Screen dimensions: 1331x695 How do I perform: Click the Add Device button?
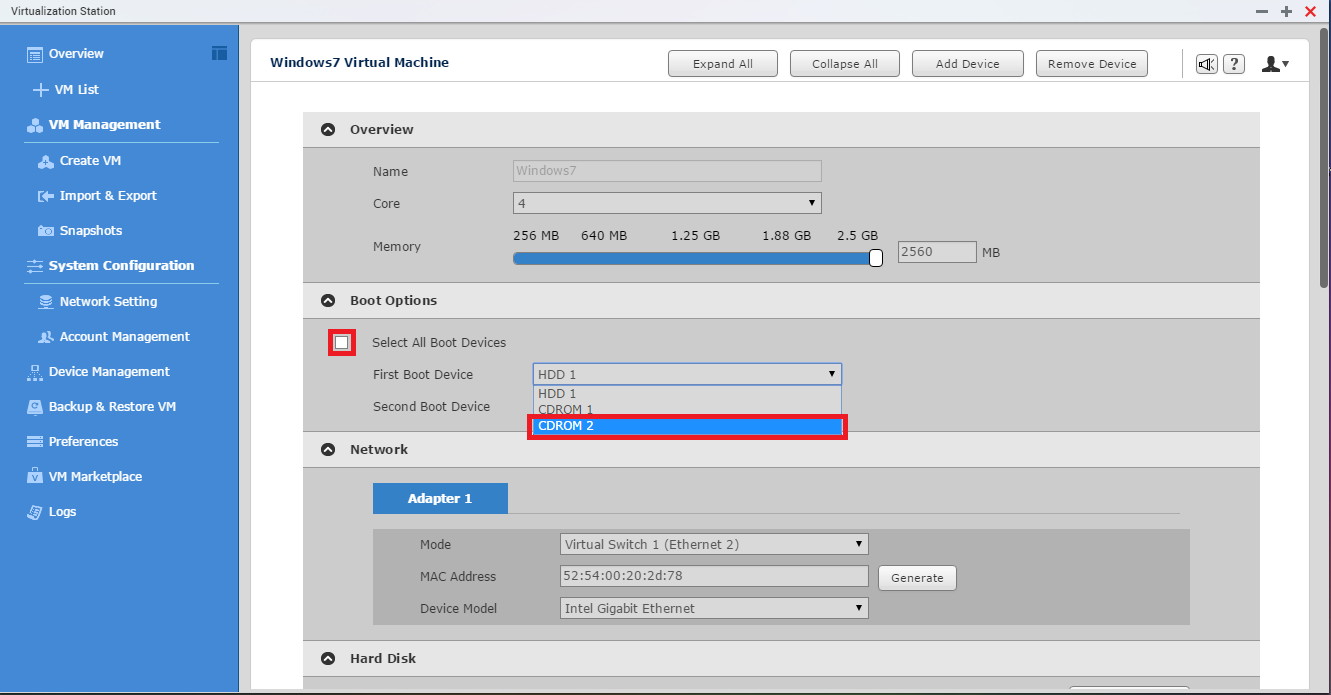tap(968, 64)
